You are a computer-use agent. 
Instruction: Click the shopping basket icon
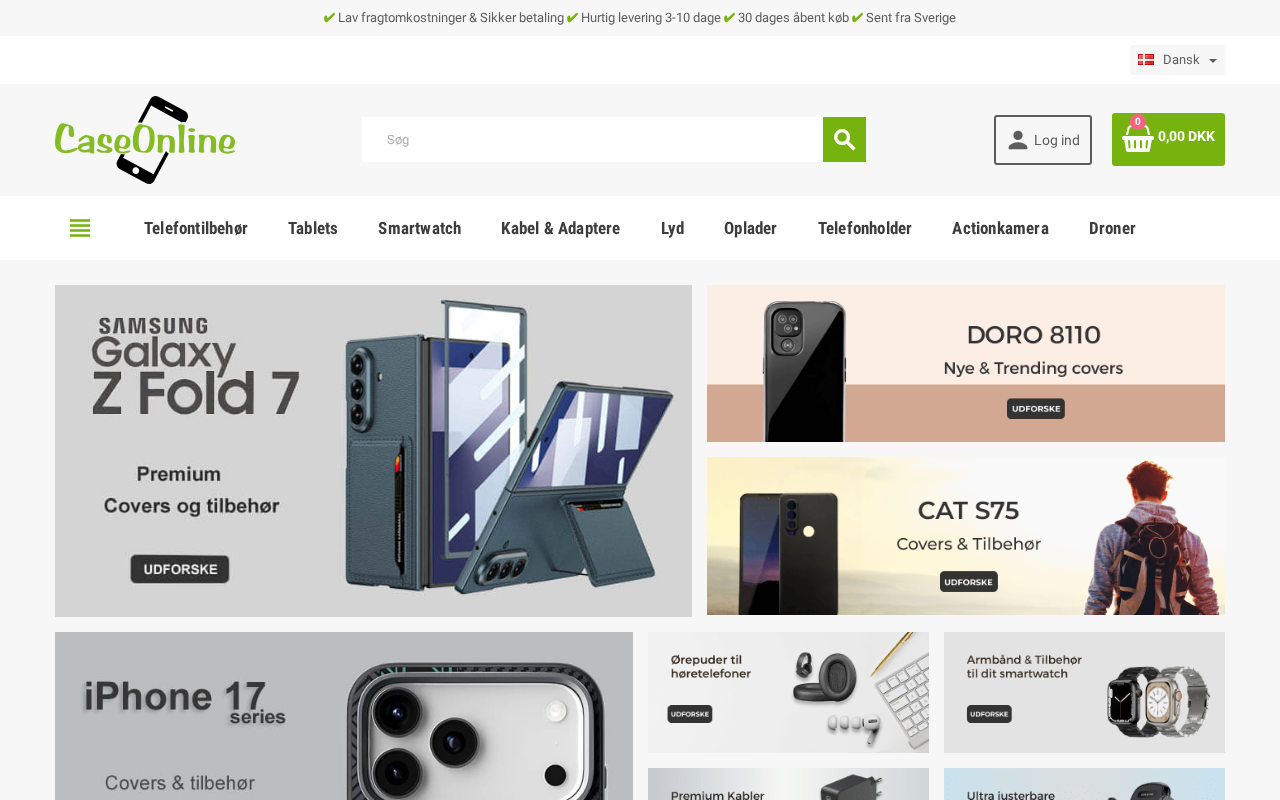[1137, 137]
